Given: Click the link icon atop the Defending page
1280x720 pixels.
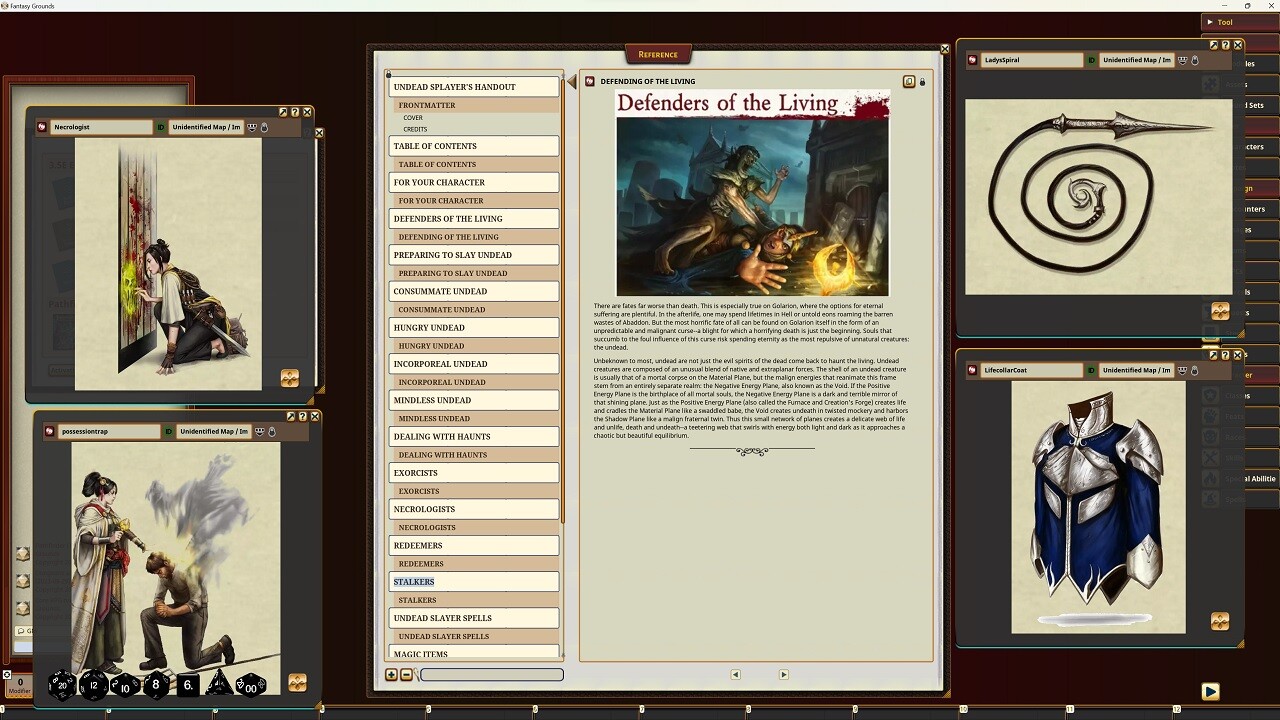Looking at the screenshot, I should (x=909, y=81).
